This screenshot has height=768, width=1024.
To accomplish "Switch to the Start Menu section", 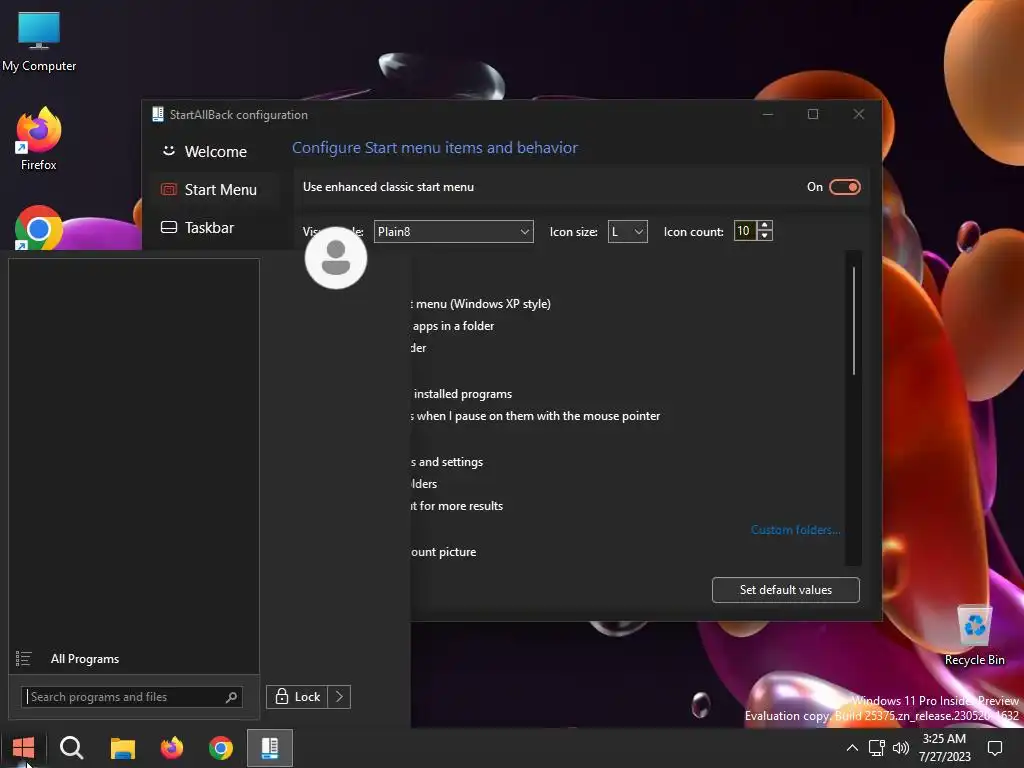I will point(215,189).
